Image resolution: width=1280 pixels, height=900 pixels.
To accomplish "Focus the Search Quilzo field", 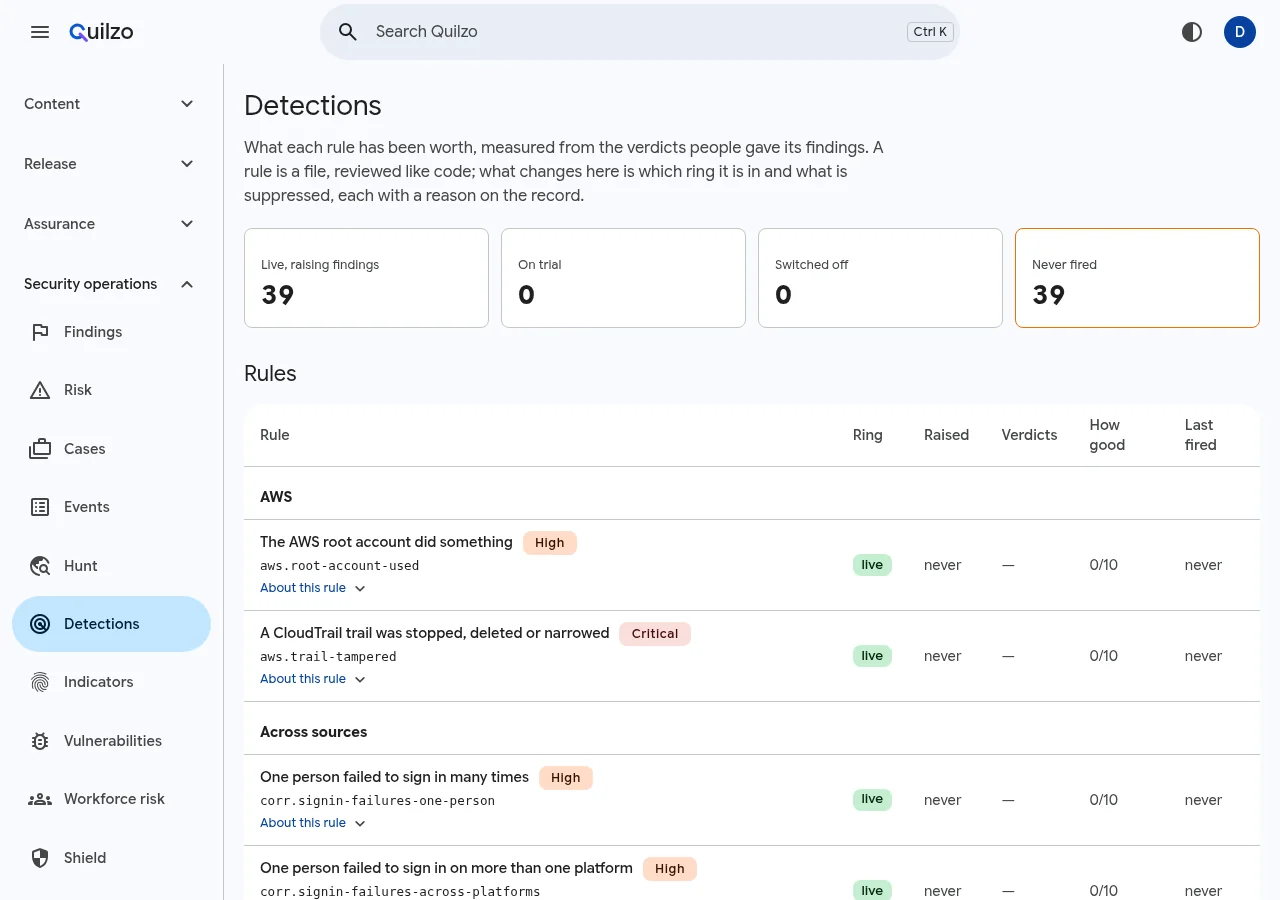I will [x=640, y=32].
